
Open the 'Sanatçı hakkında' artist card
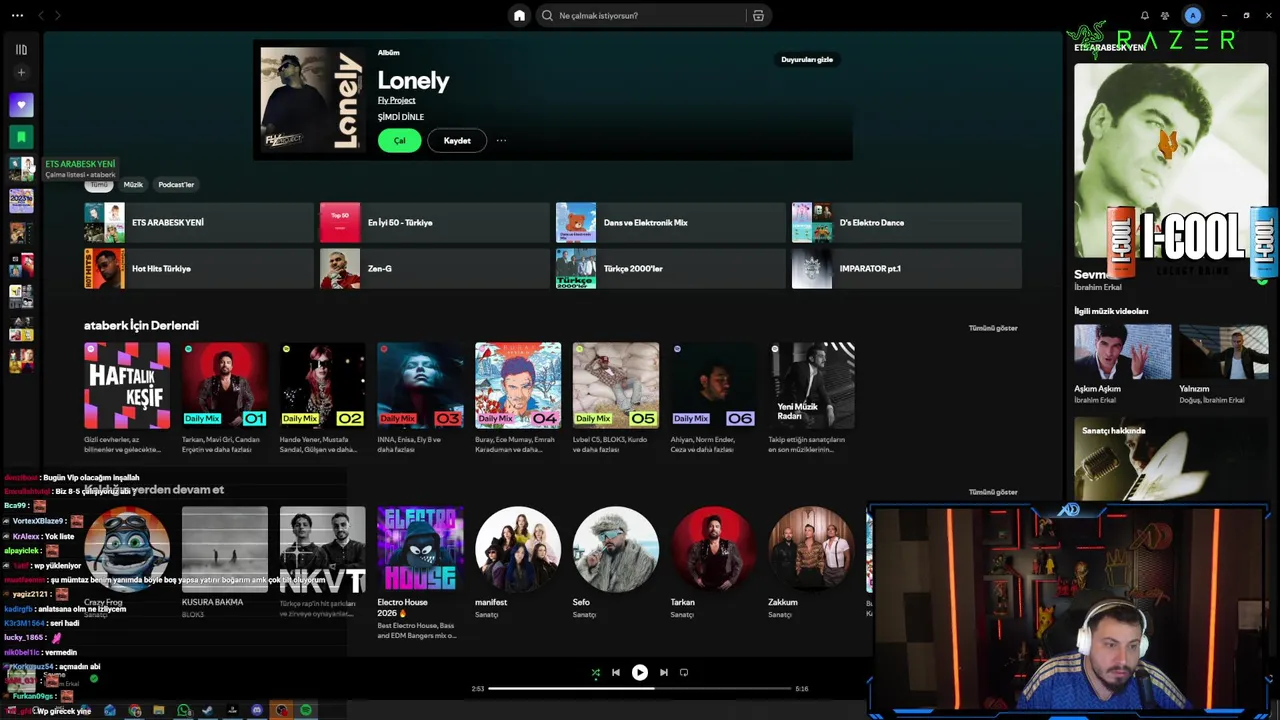pyautogui.click(x=1171, y=458)
